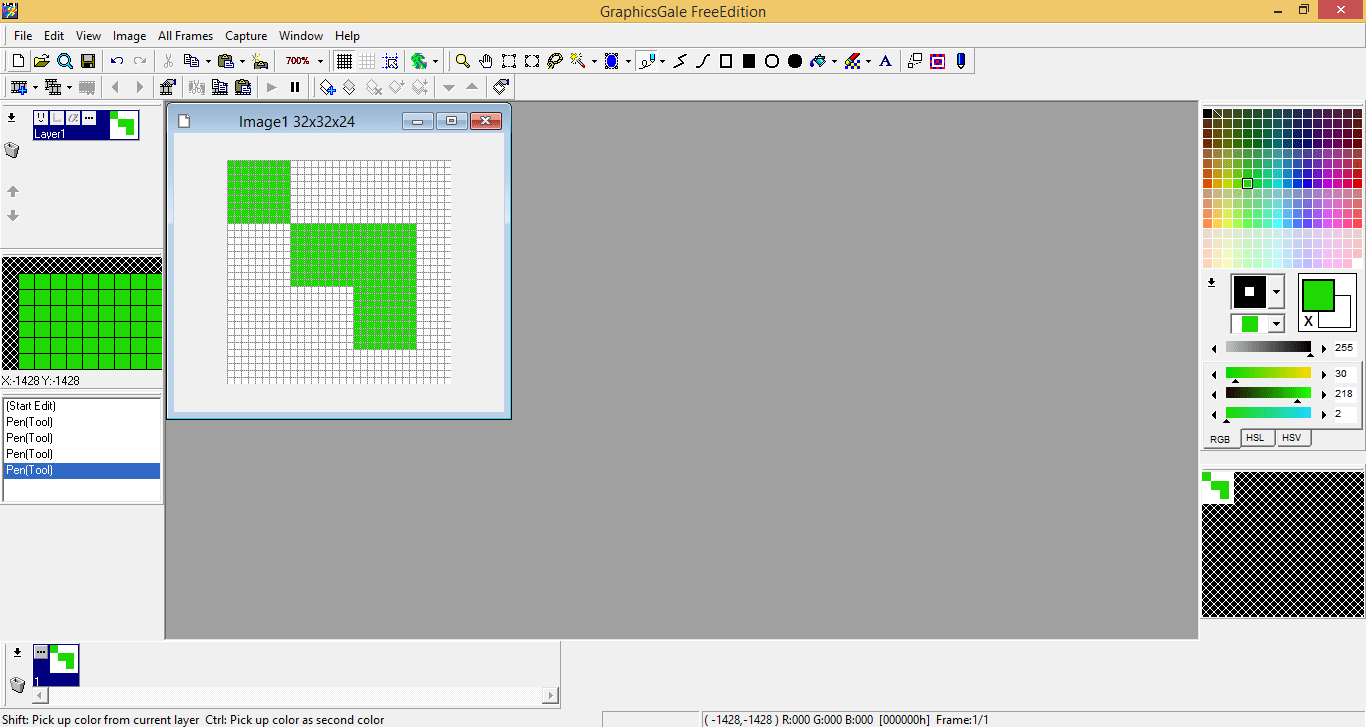Screen dimensions: 1366x727
Task: Click the trash bin in frame panel
Action: 18,684
